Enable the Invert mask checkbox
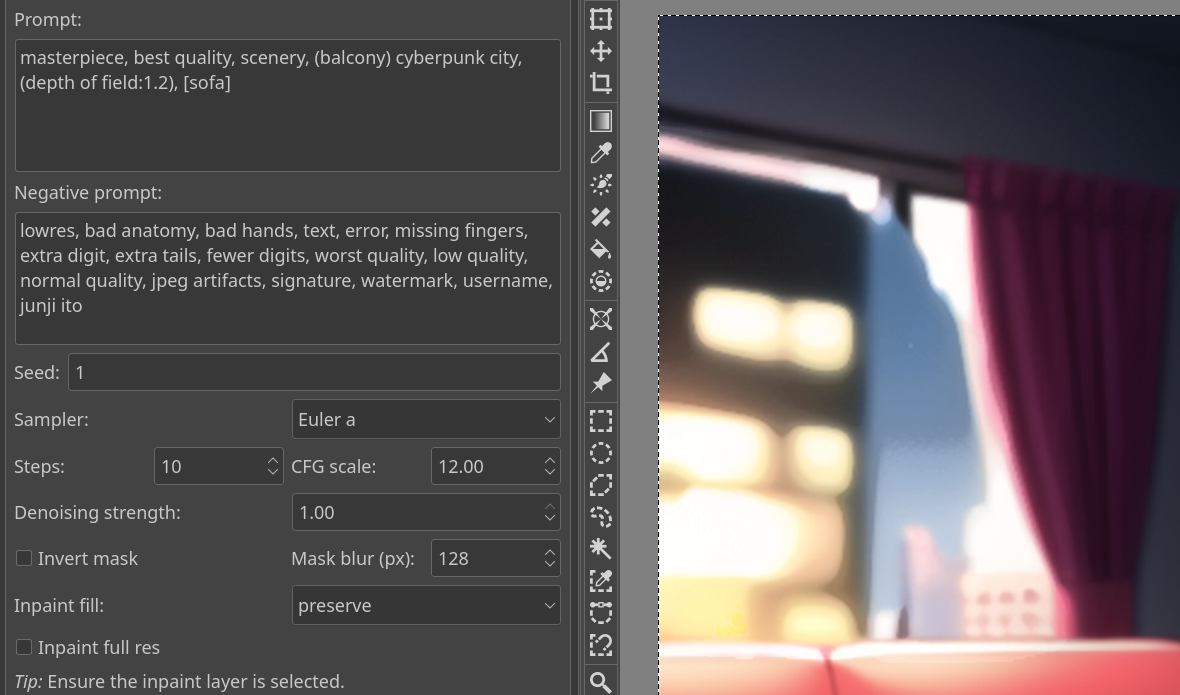 (x=24, y=558)
